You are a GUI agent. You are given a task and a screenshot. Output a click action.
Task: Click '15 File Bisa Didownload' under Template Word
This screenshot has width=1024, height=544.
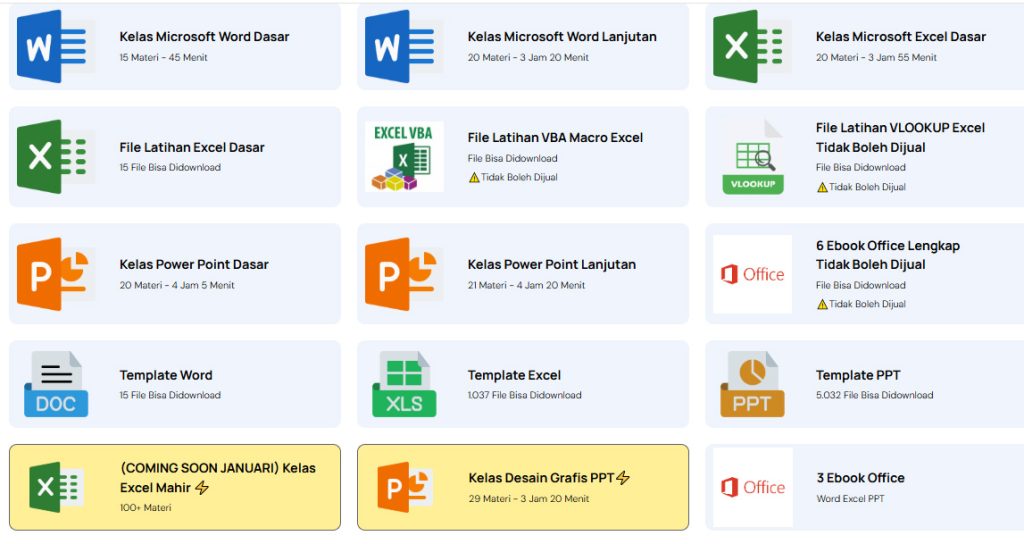pyautogui.click(x=170, y=395)
